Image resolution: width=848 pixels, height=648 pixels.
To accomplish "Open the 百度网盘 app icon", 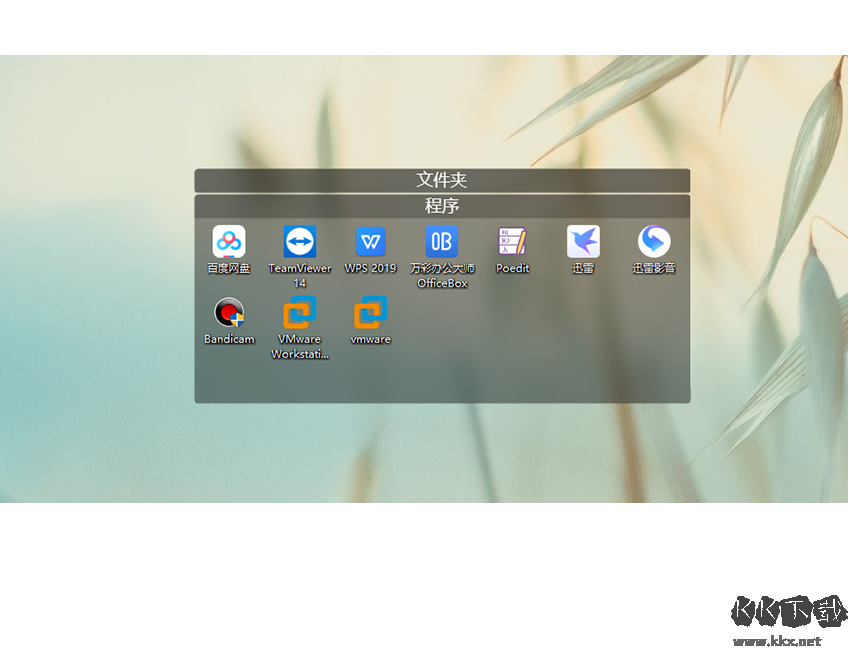I will 229,241.
